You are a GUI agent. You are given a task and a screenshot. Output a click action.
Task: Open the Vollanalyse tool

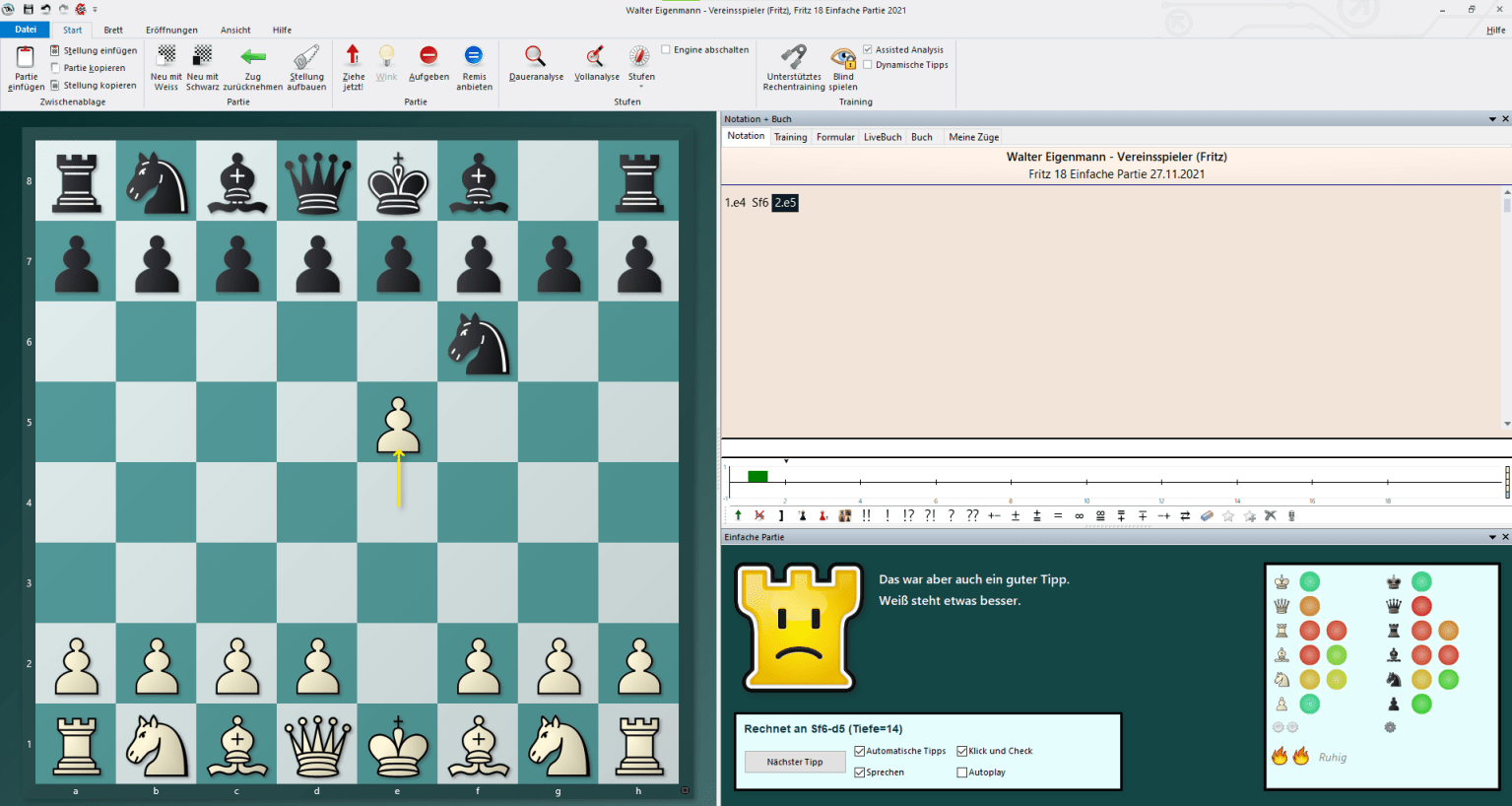coord(595,64)
